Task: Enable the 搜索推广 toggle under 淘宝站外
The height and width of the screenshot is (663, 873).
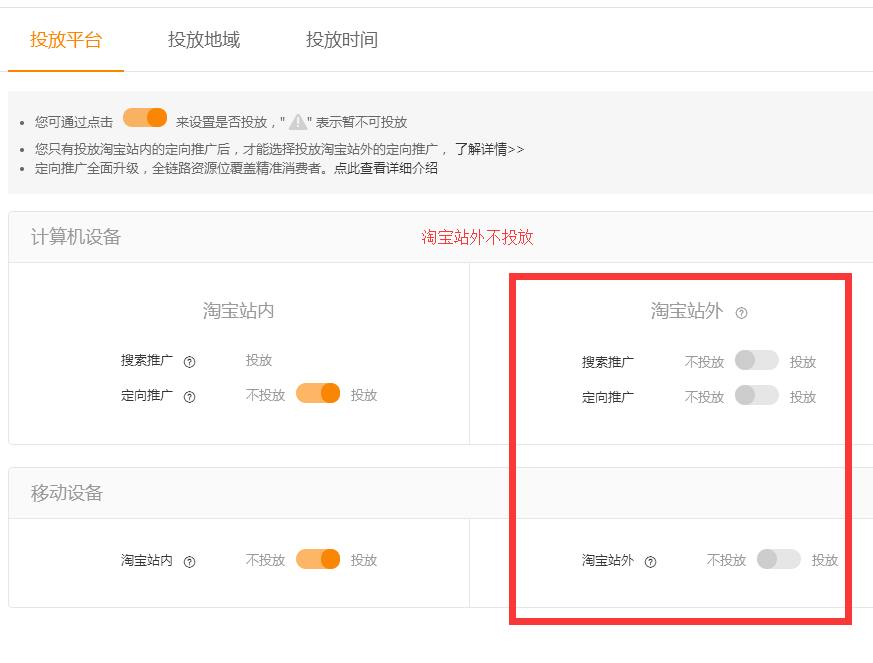Action: point(755,360)
